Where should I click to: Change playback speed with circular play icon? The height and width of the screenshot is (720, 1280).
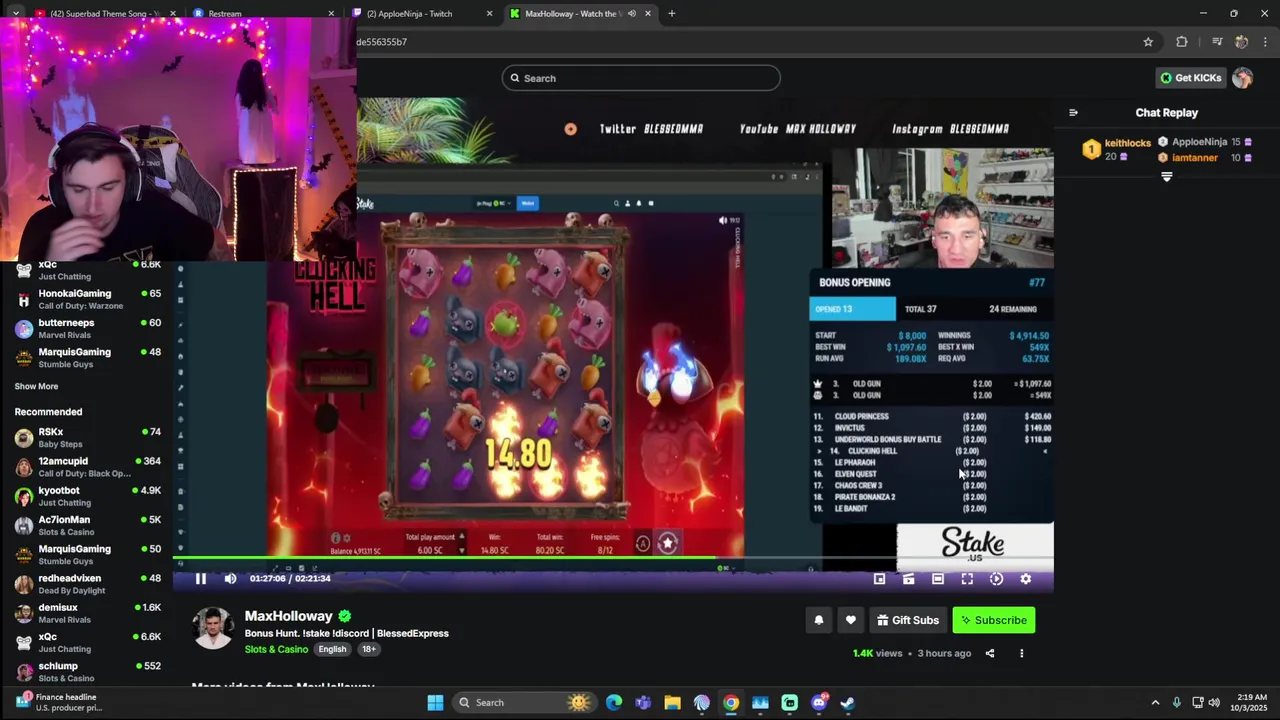pyautogui.click(x=996, y=579)
